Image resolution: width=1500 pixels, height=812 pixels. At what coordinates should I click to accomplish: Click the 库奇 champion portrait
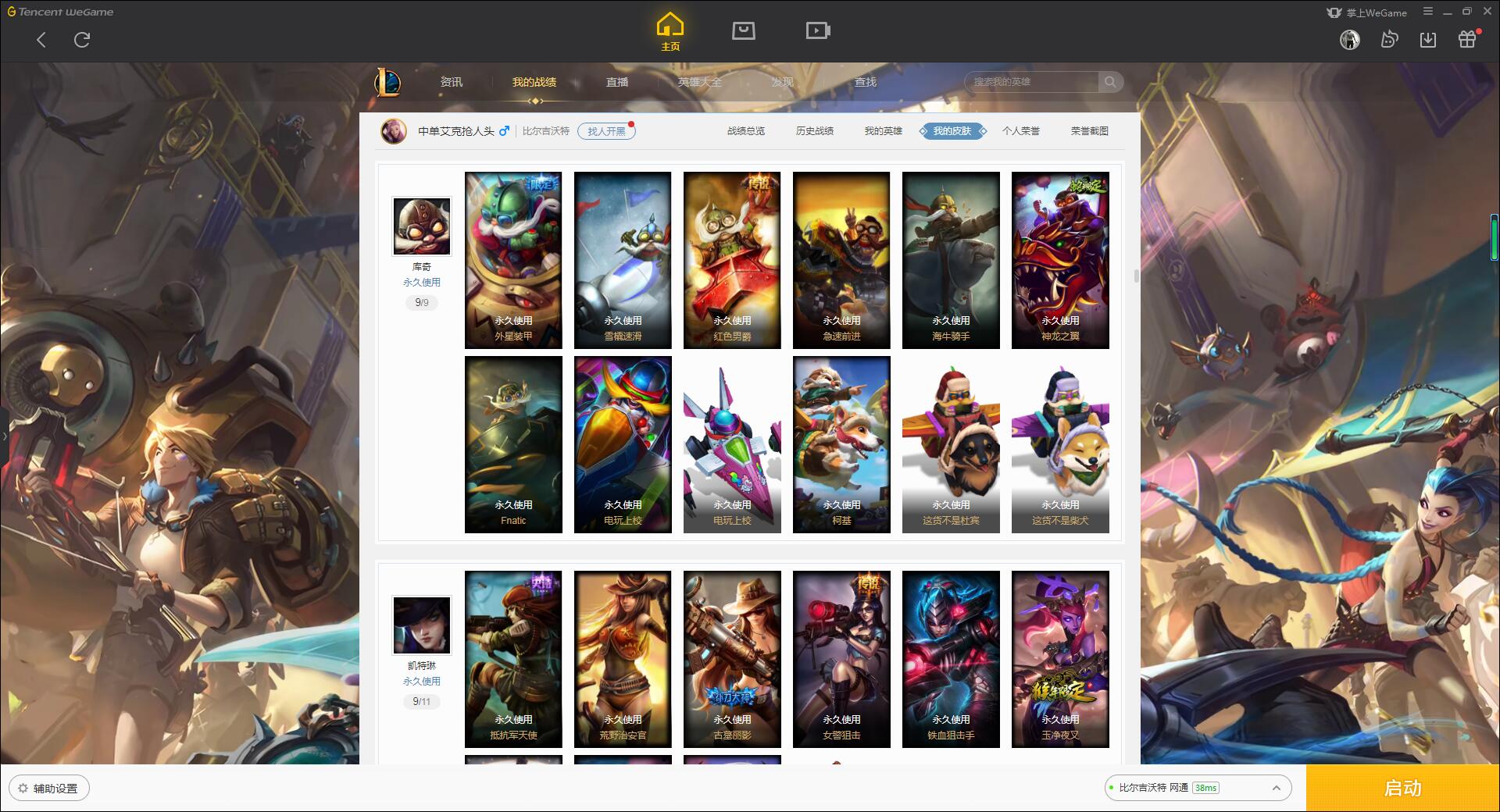[422, 226]
